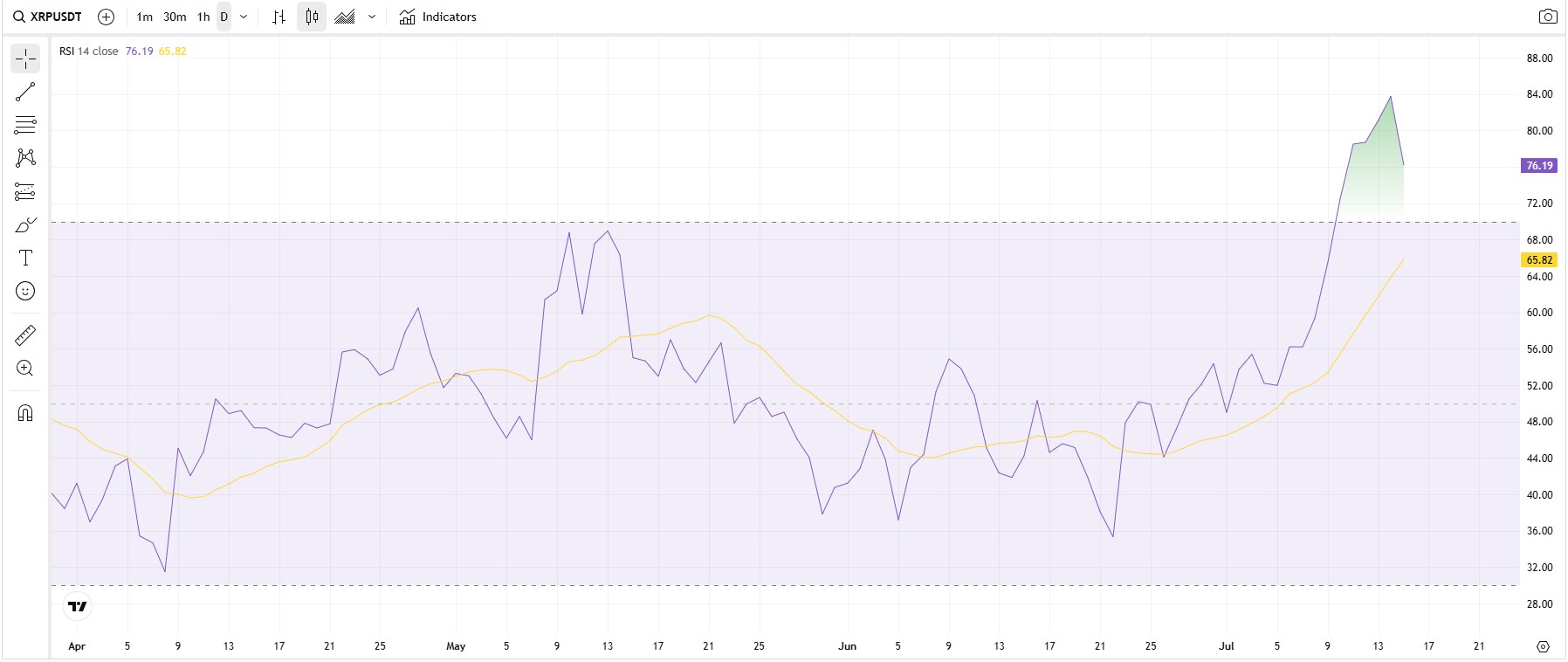Activate the zoom in tool
The image size is (1568, 662).
25,369
